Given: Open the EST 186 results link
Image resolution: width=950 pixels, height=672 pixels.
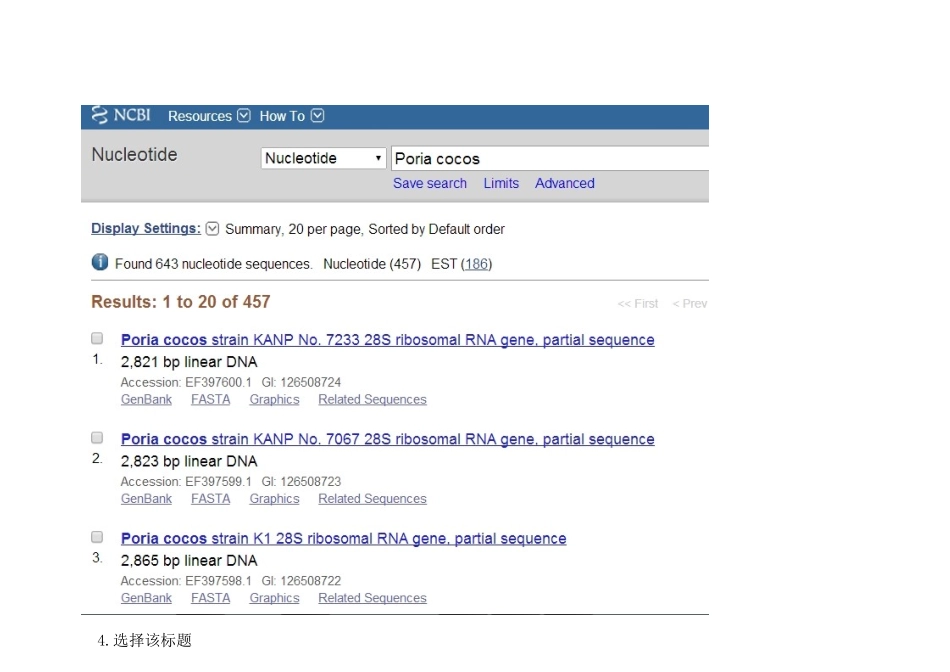Looking at the screenshot, I should [476, 264].
